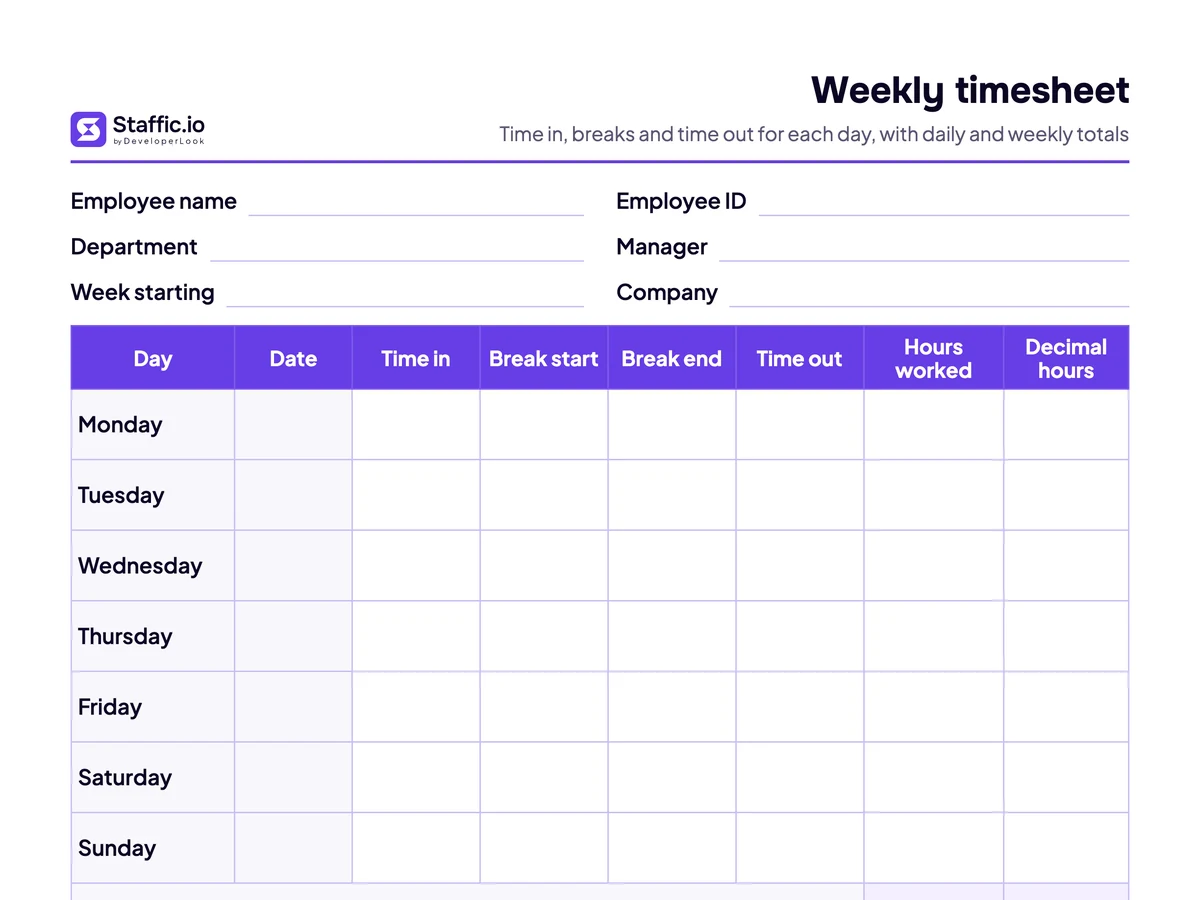Click the Employee name label
Viewport: 1200px width, 900px height.
click(154, 201)
